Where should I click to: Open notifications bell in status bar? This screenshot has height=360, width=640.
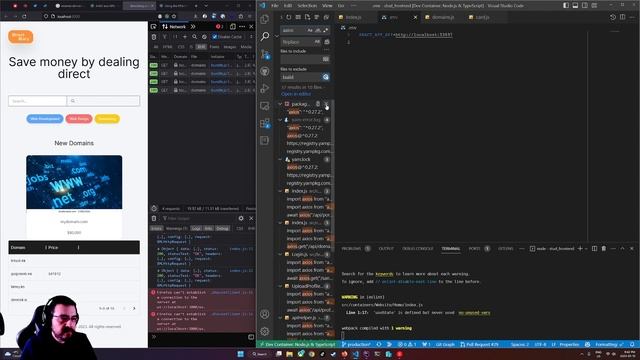[632, 344]
